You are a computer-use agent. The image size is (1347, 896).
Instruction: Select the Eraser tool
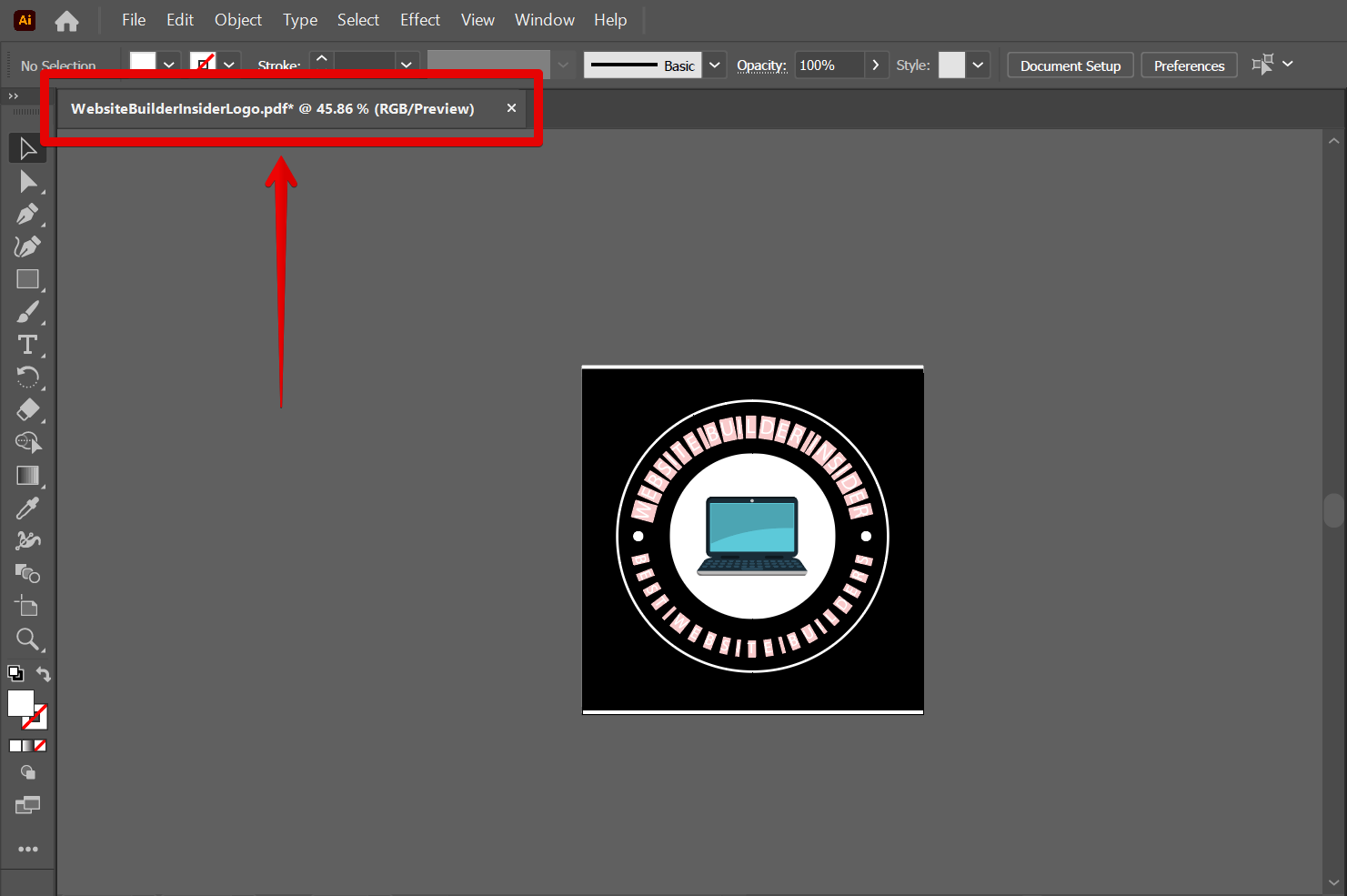point(27,410)
